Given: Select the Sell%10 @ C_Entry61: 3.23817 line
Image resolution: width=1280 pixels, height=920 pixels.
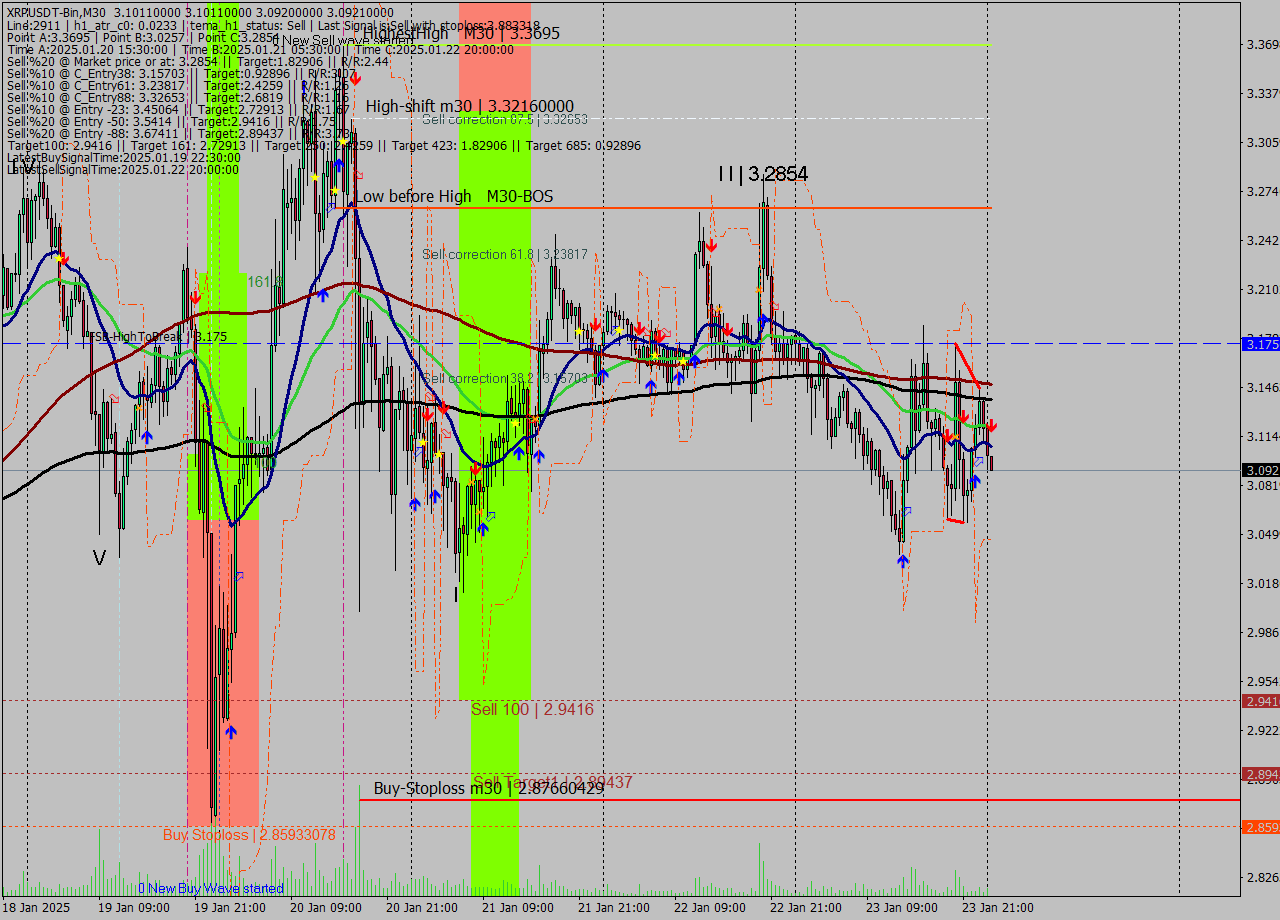Looking at the screenshot, I should click(176, 85).
